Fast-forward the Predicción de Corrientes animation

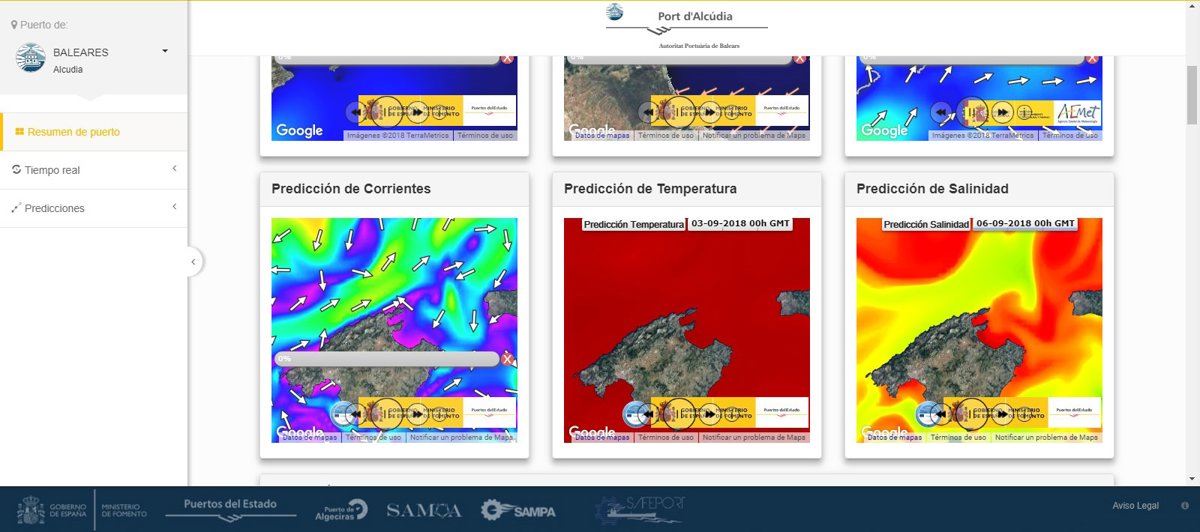(417, 413)
